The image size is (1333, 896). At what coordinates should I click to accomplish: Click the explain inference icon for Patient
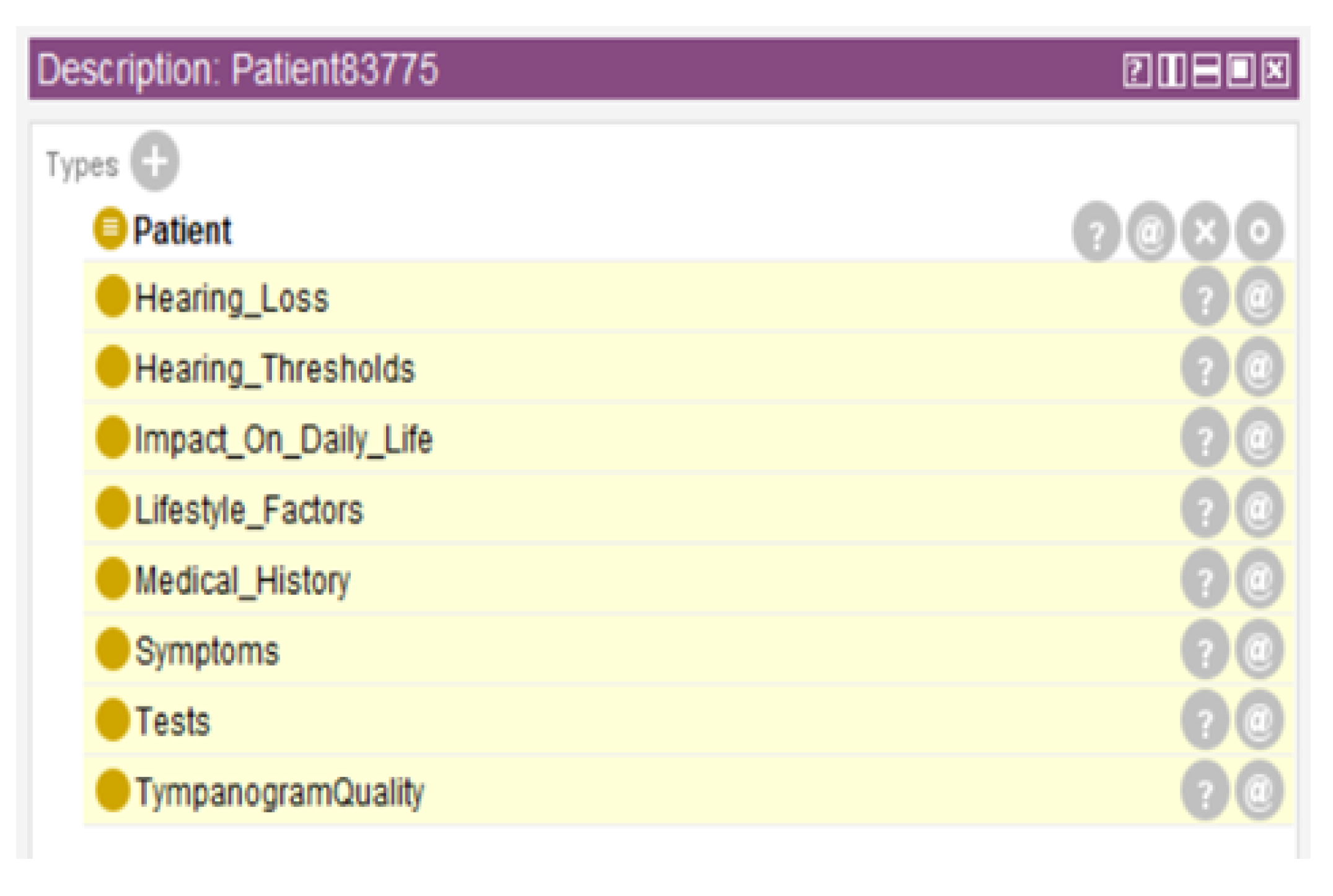tap(1096, 232)
